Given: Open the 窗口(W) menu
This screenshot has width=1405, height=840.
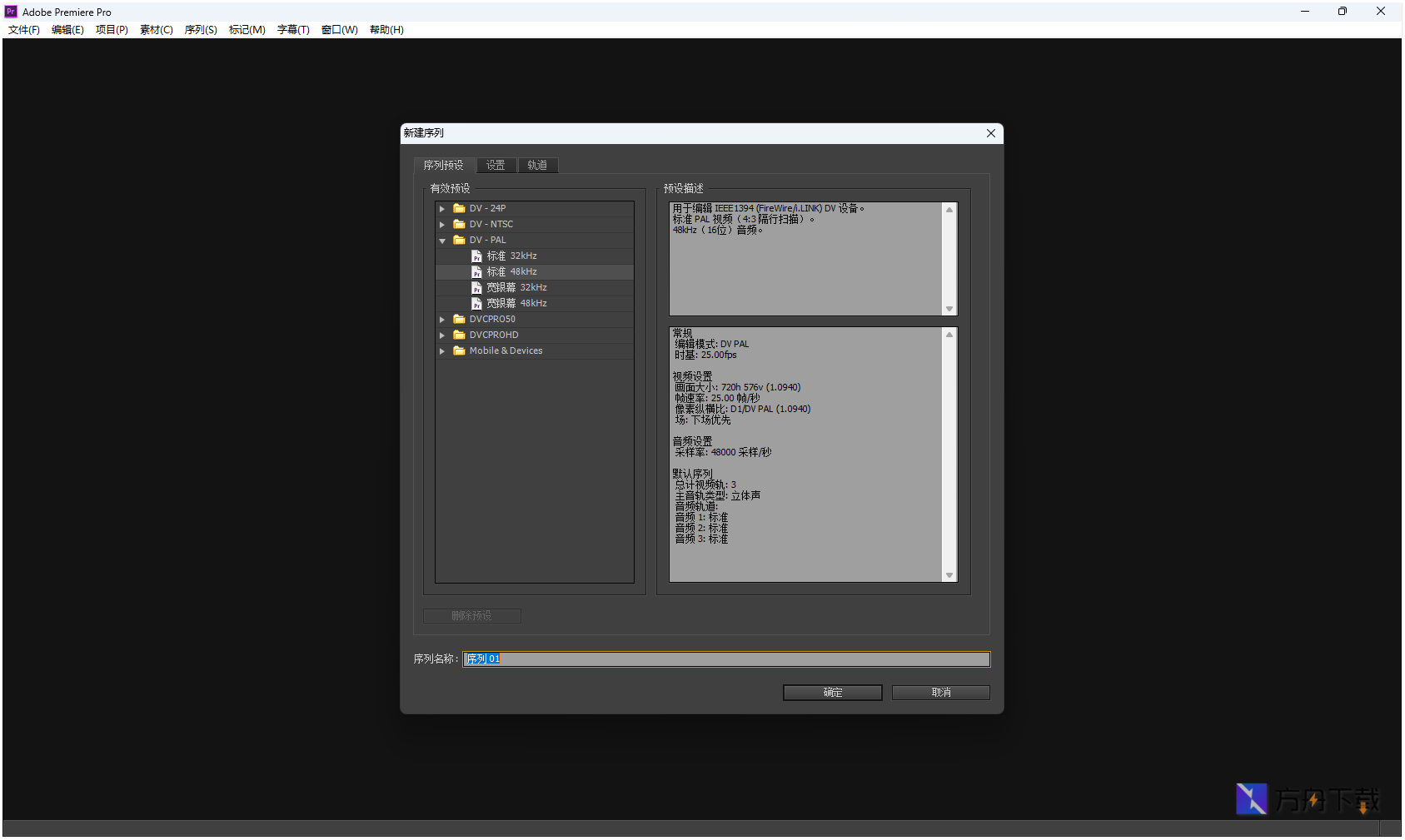Looking at the screenshot, I should pos(340,30).
